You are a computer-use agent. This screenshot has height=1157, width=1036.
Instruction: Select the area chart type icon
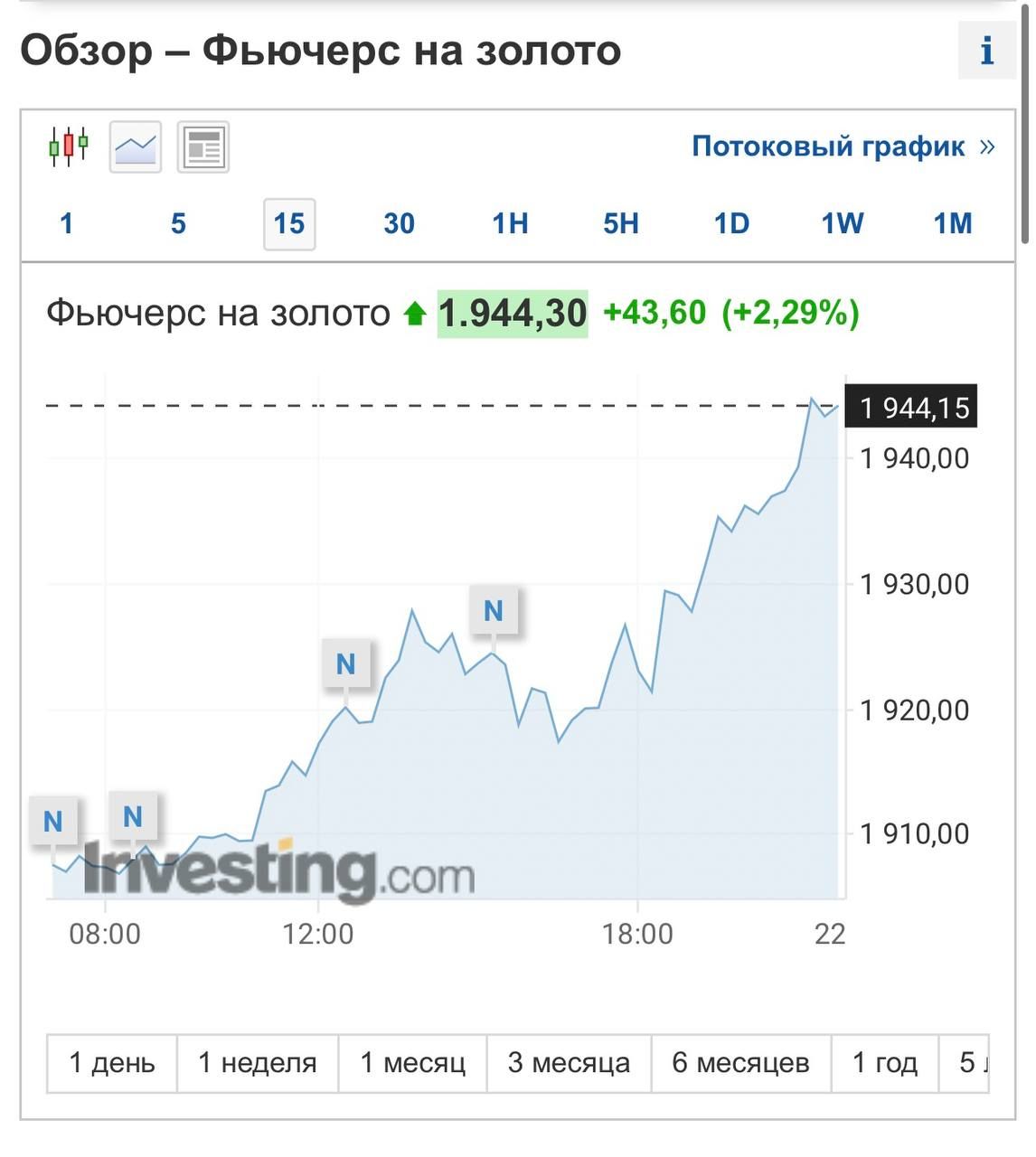click(136, 146)
